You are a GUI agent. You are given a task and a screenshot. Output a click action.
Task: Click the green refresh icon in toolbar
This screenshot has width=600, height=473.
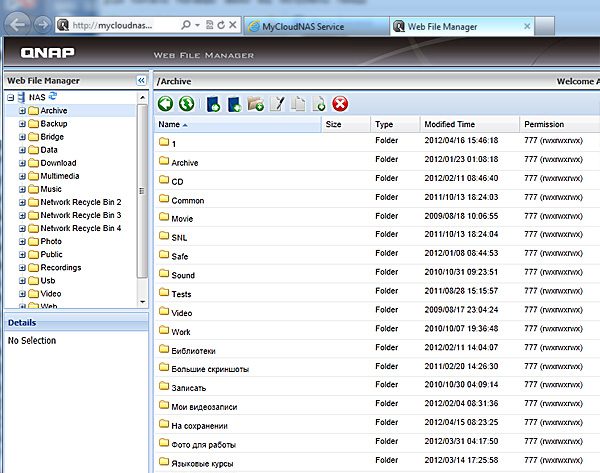click(185, 103)
